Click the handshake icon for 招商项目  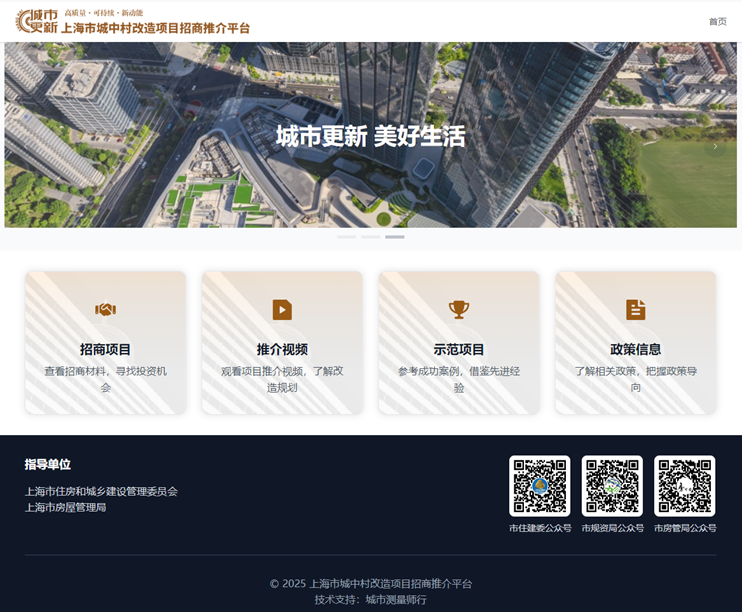point(105,310)
